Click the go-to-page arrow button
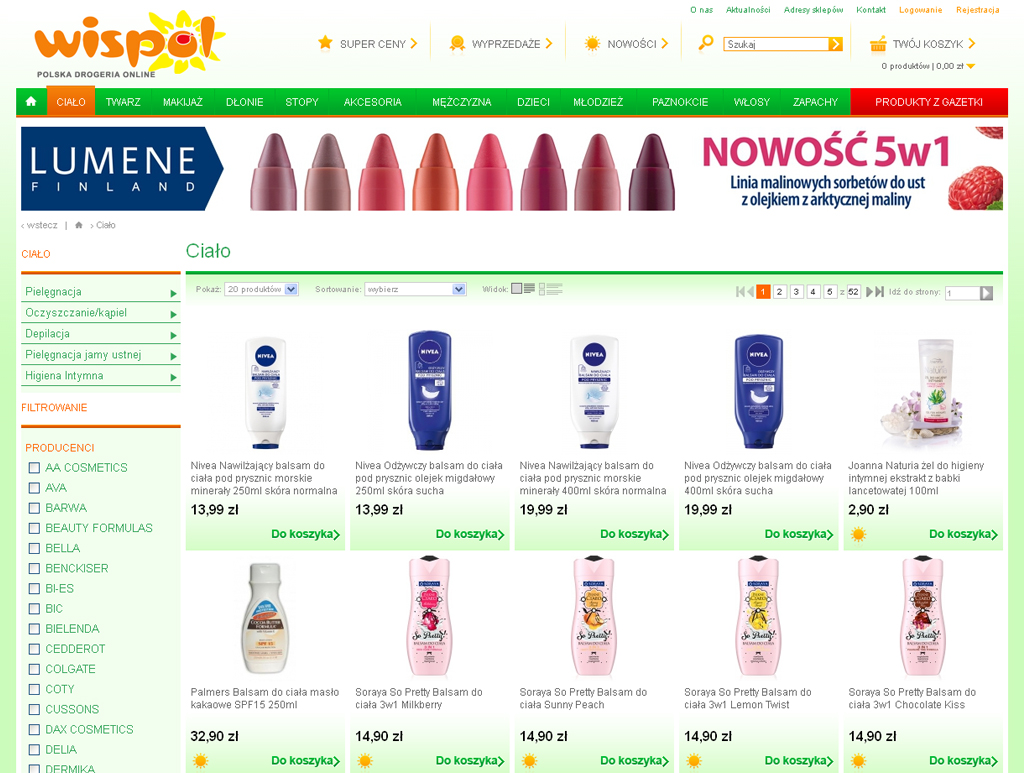The width and height of the screenshot is (1024, 773). tap(986, 293)
